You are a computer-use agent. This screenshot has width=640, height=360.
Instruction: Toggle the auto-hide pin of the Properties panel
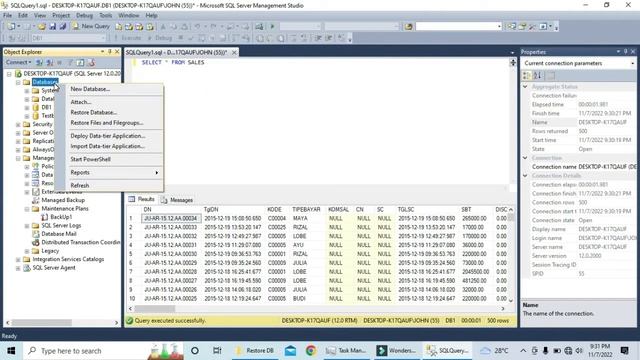click(x=625, y=51)
